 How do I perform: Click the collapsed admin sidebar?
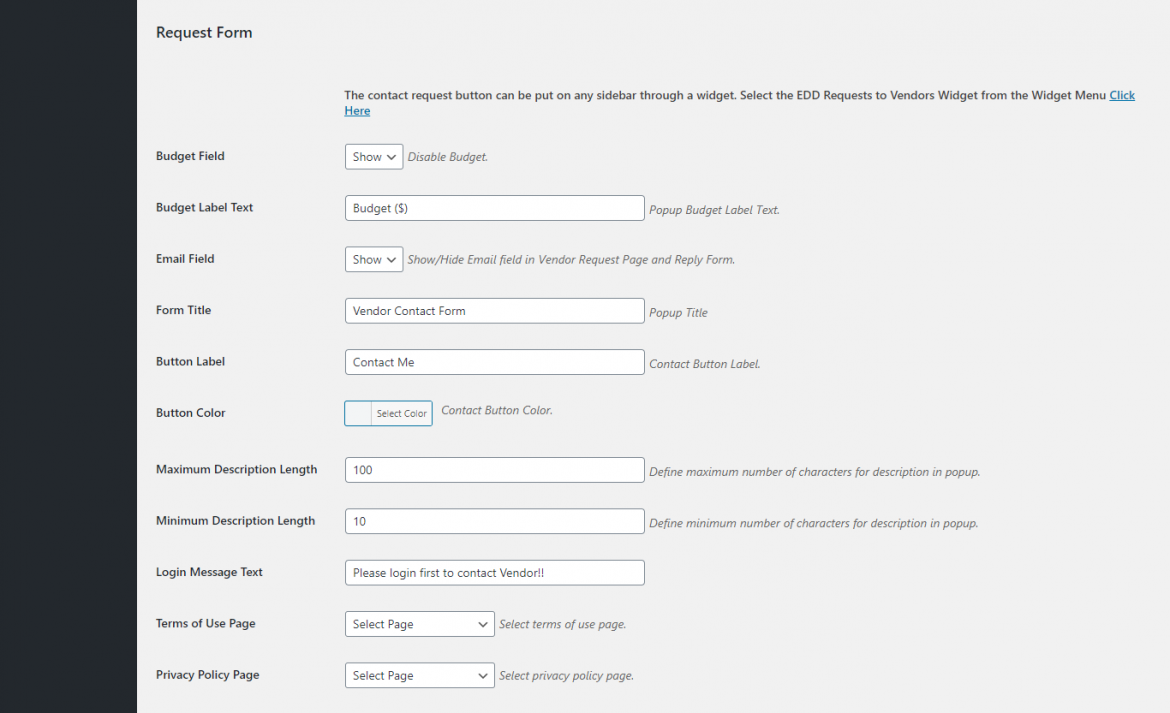click(68, 356)
